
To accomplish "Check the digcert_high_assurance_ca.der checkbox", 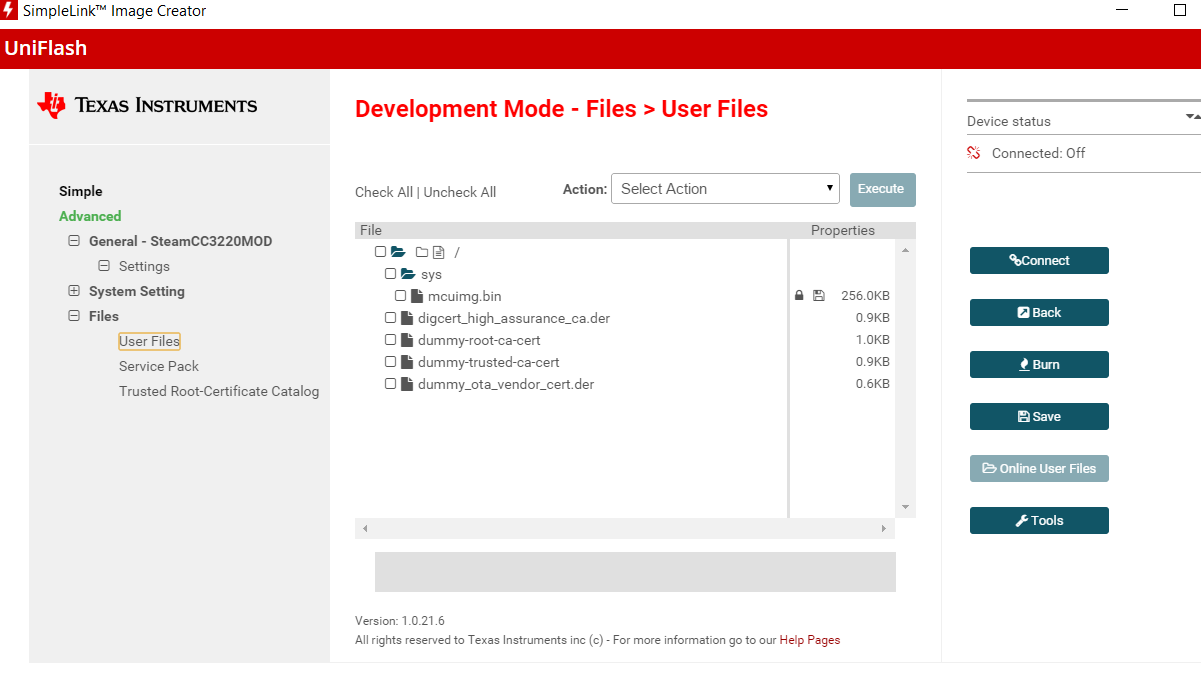I will [x=390, y=318].
